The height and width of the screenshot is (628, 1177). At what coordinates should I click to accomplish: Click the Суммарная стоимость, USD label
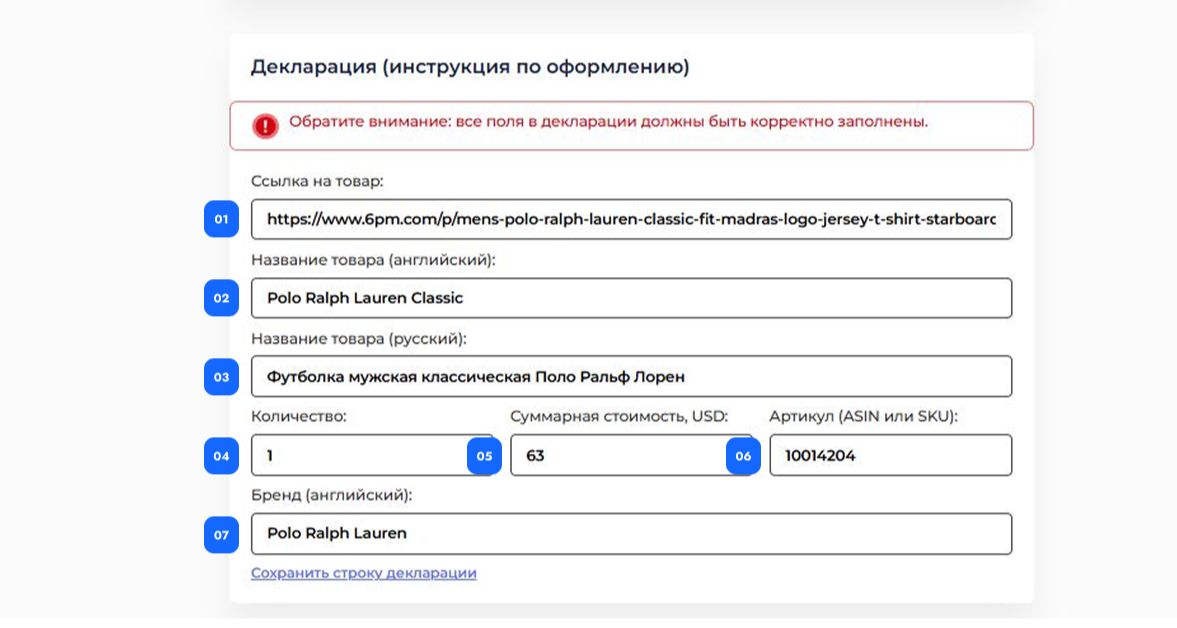point(619,416)
